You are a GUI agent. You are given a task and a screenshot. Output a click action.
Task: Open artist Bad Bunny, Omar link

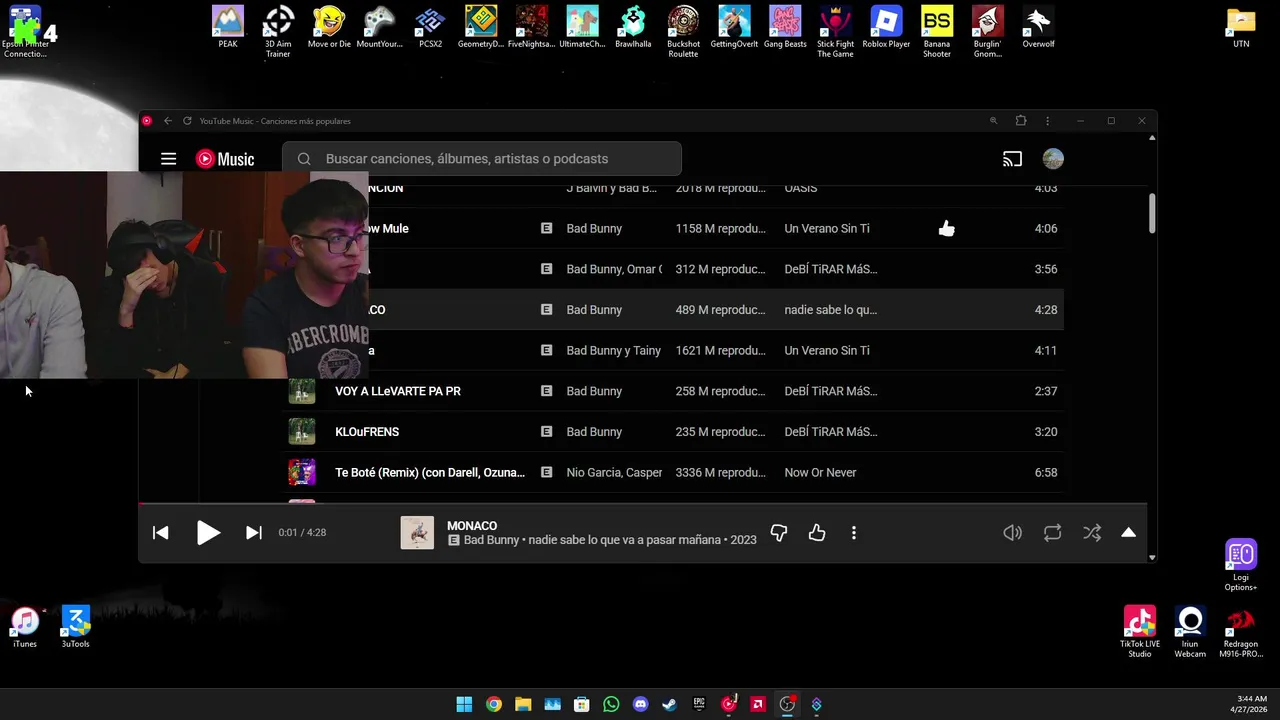click(614, 269)
